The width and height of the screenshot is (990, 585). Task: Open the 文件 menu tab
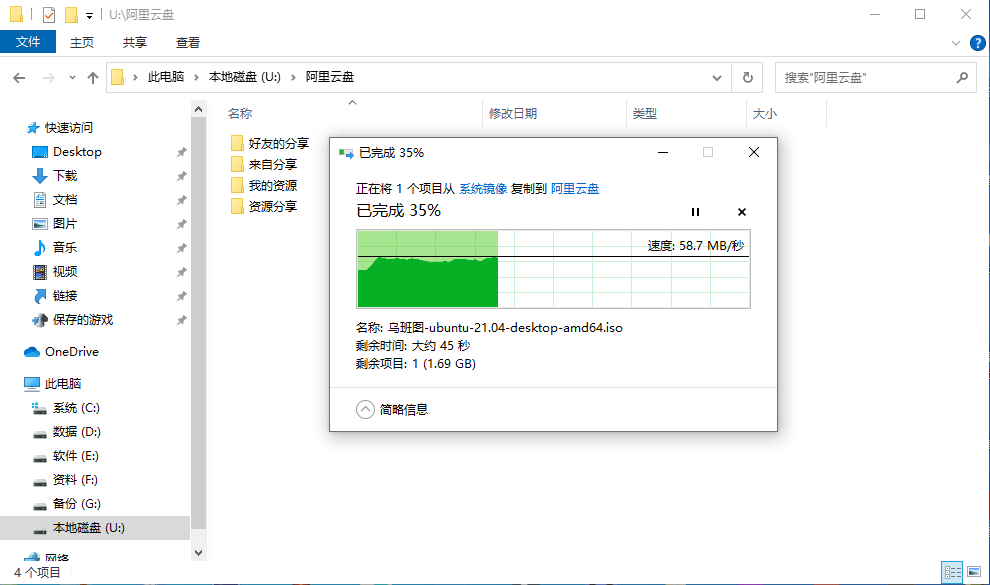pos(28,42)
